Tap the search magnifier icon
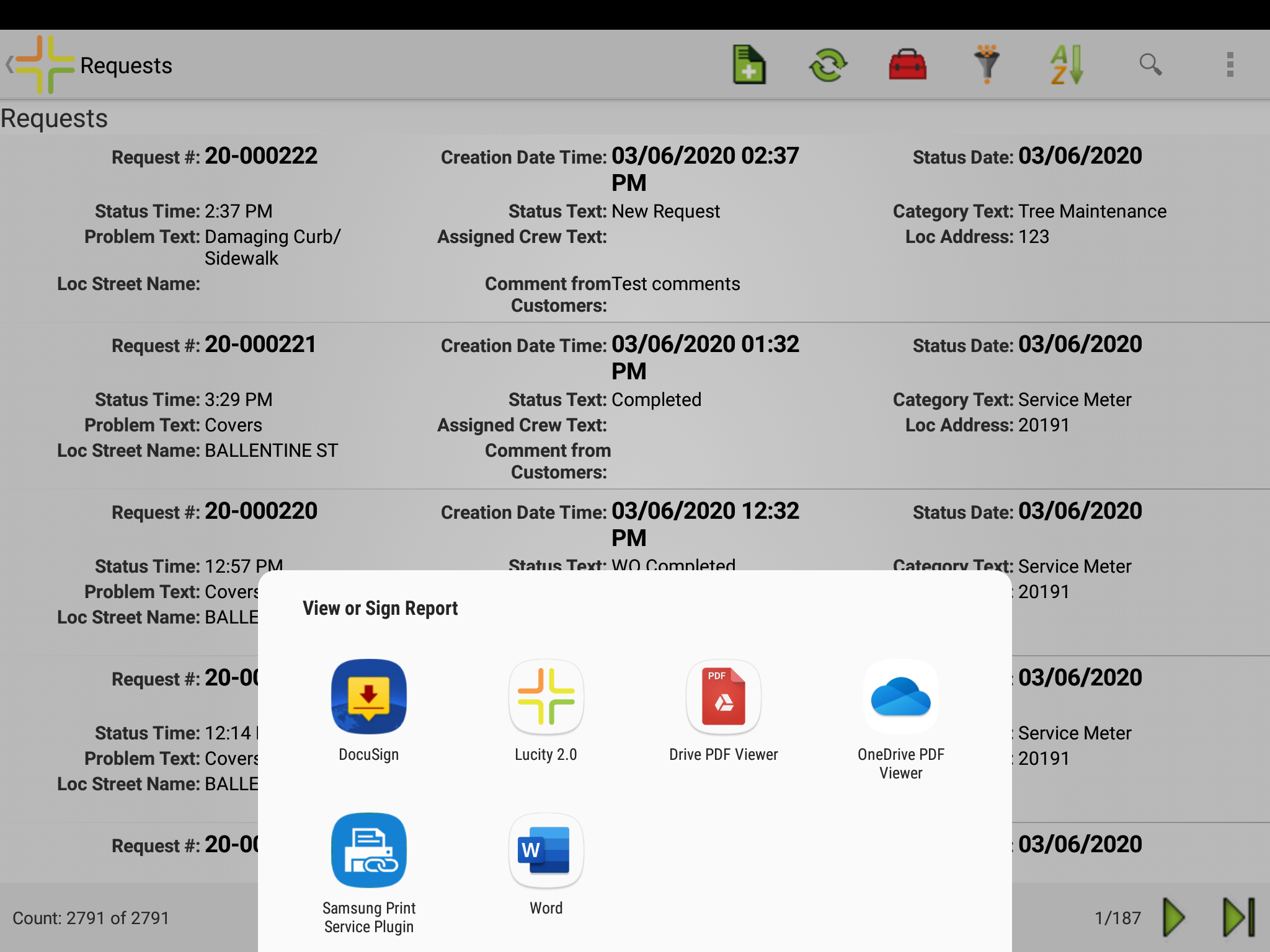This screenshot has width=1270, height=952. tap(1150, 64)
